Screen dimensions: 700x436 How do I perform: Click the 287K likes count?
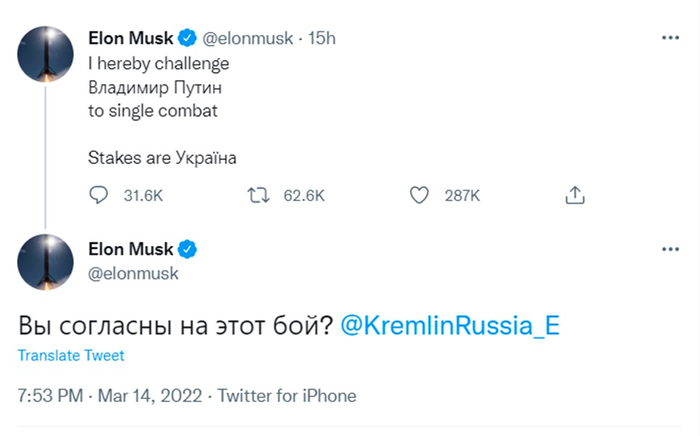click(x=462, y=195)
